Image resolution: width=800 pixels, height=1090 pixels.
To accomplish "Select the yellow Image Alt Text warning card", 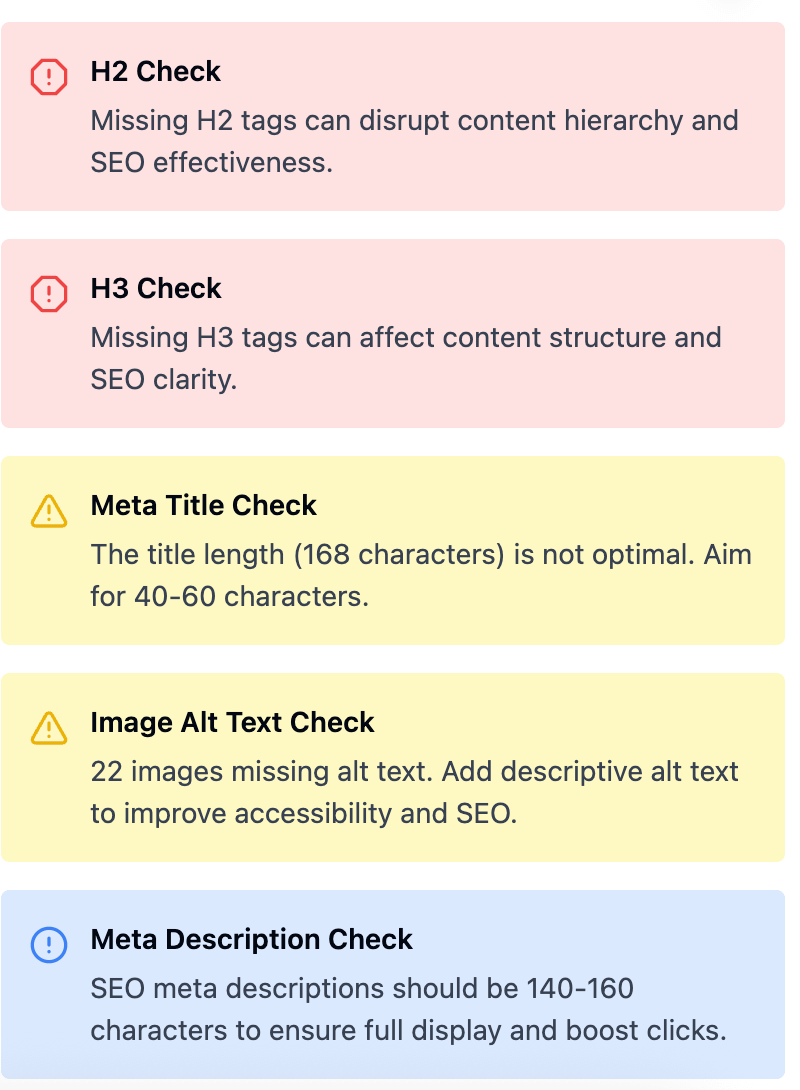I will (x=393, y=767).
